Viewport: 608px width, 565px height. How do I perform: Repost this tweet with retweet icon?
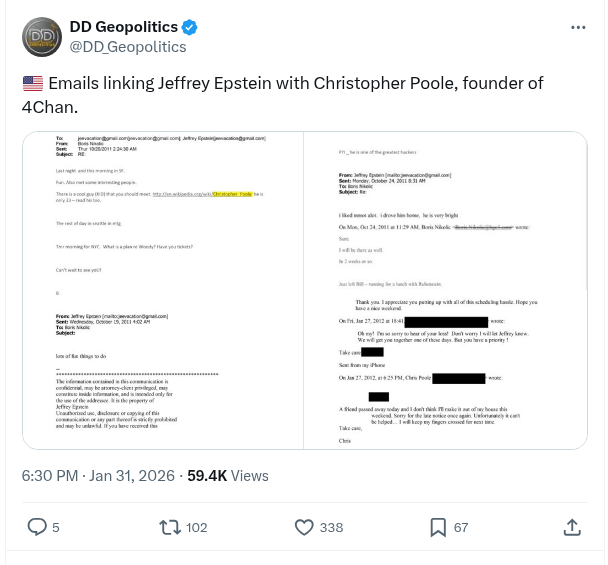170,527
